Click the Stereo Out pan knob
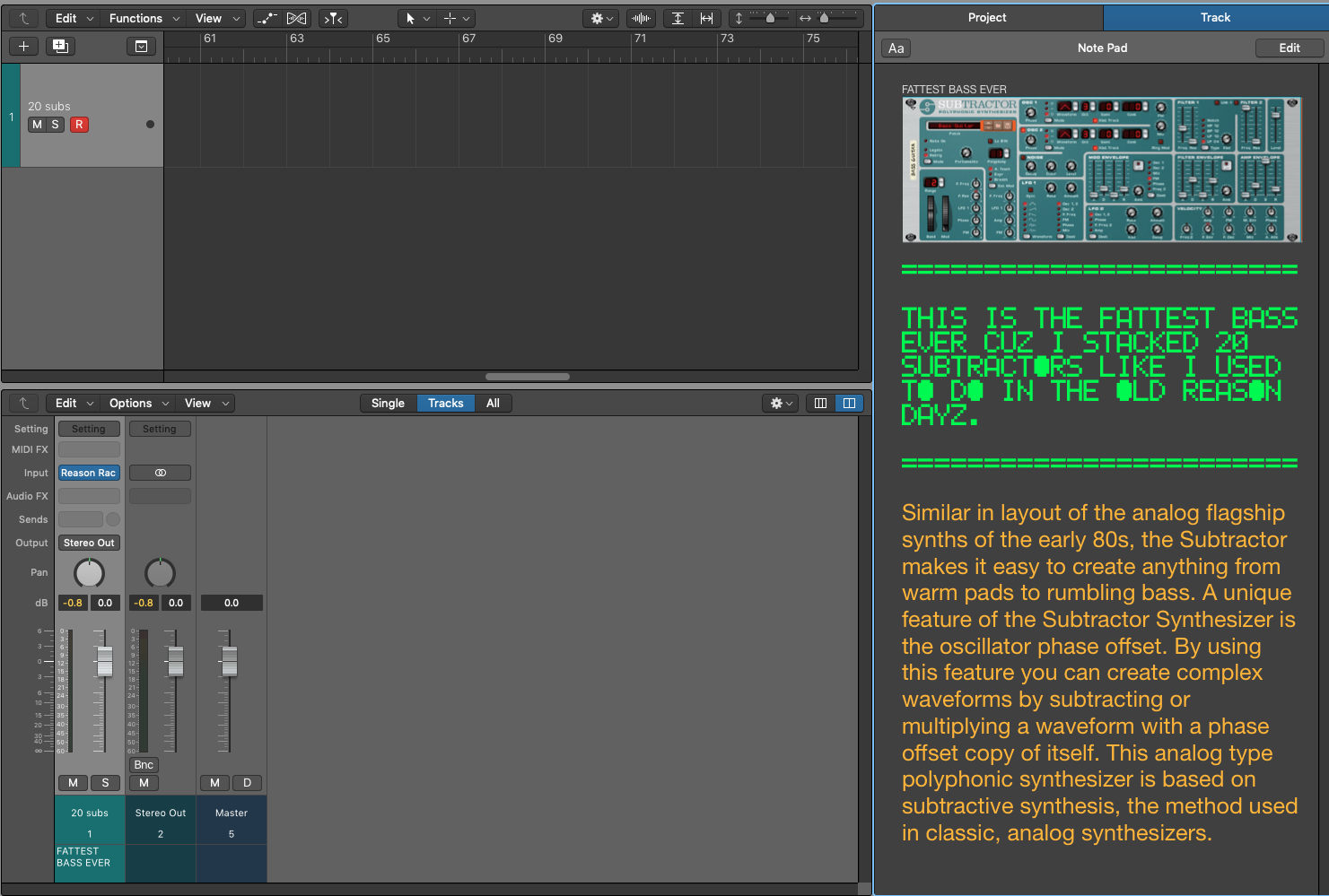Image resolution: width=1329 pixels, height=896 pixels. click(x=160, y=572)
